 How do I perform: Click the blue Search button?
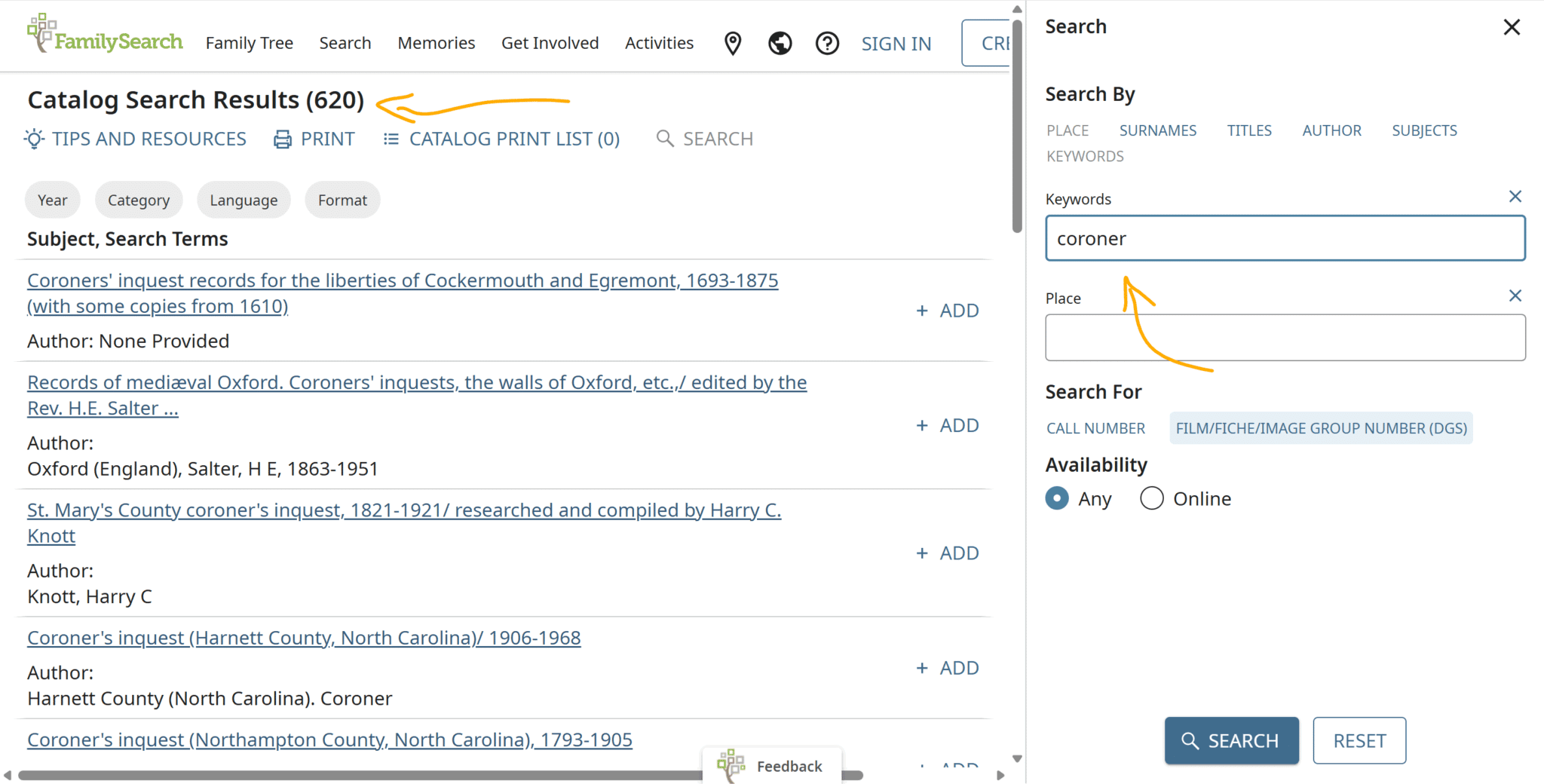[1231, 740]
